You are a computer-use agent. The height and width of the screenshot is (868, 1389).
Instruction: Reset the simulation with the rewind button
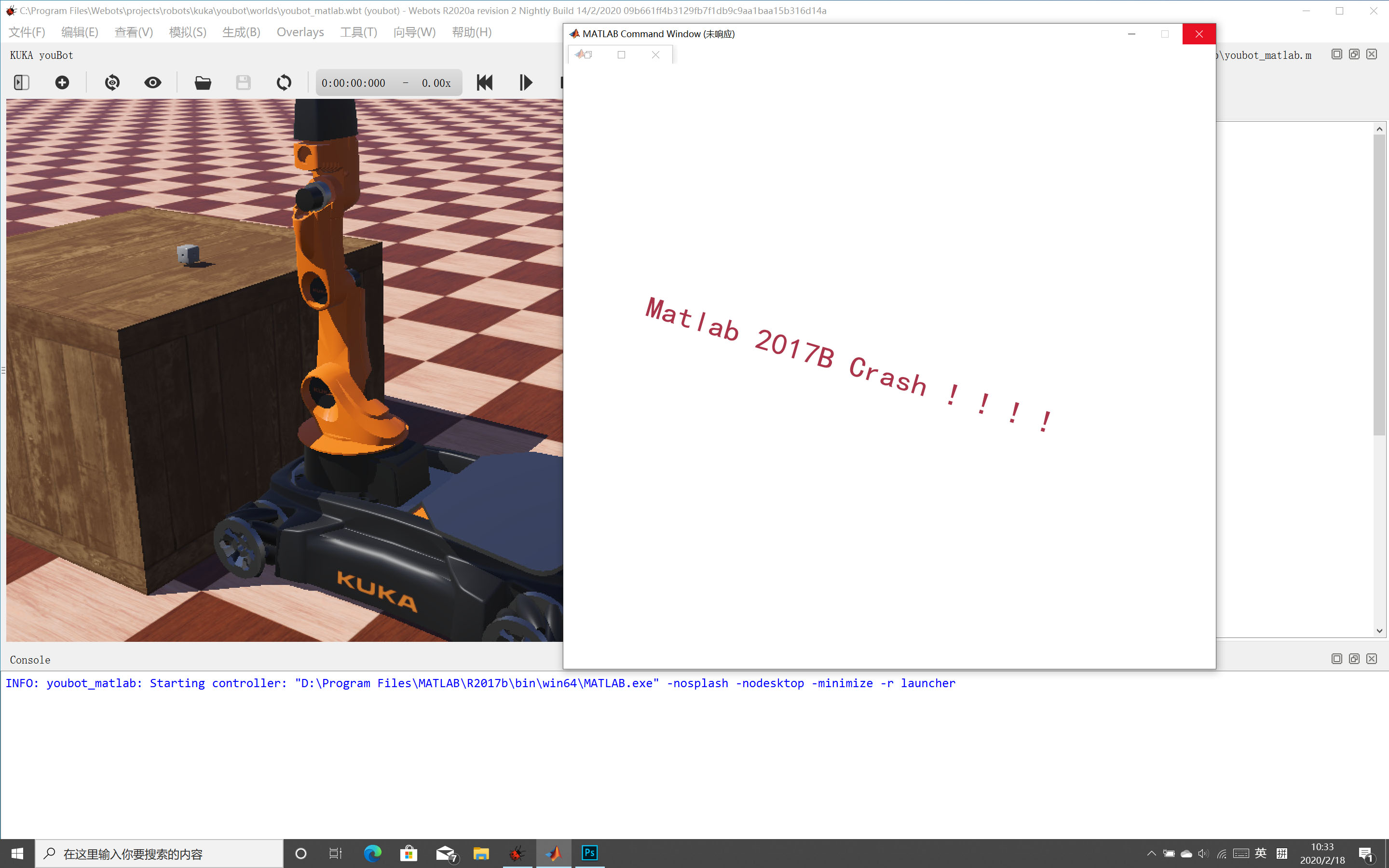(485, 82)
